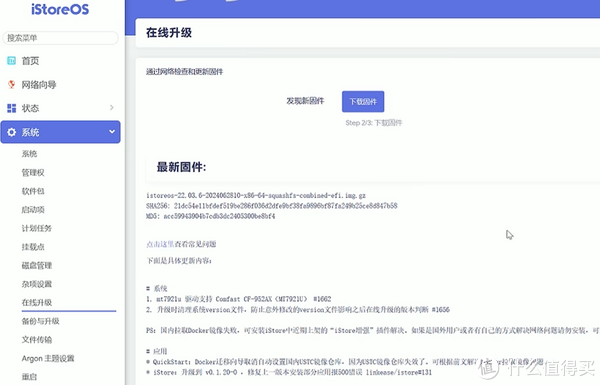Screen dimensions: 600x385
Task: Click the iStoreOS logo
Action: [x=60, y=9]
